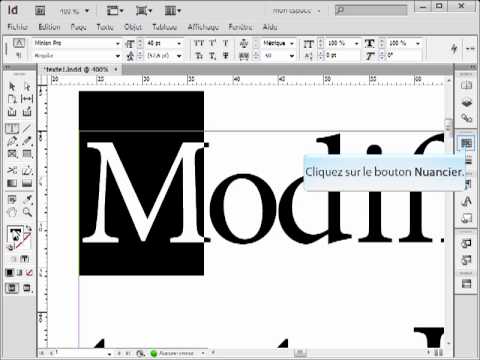The width and height of the screenshot is (480, 360).
Task: Click the search field in application bar
Action: tap(371, 11)
